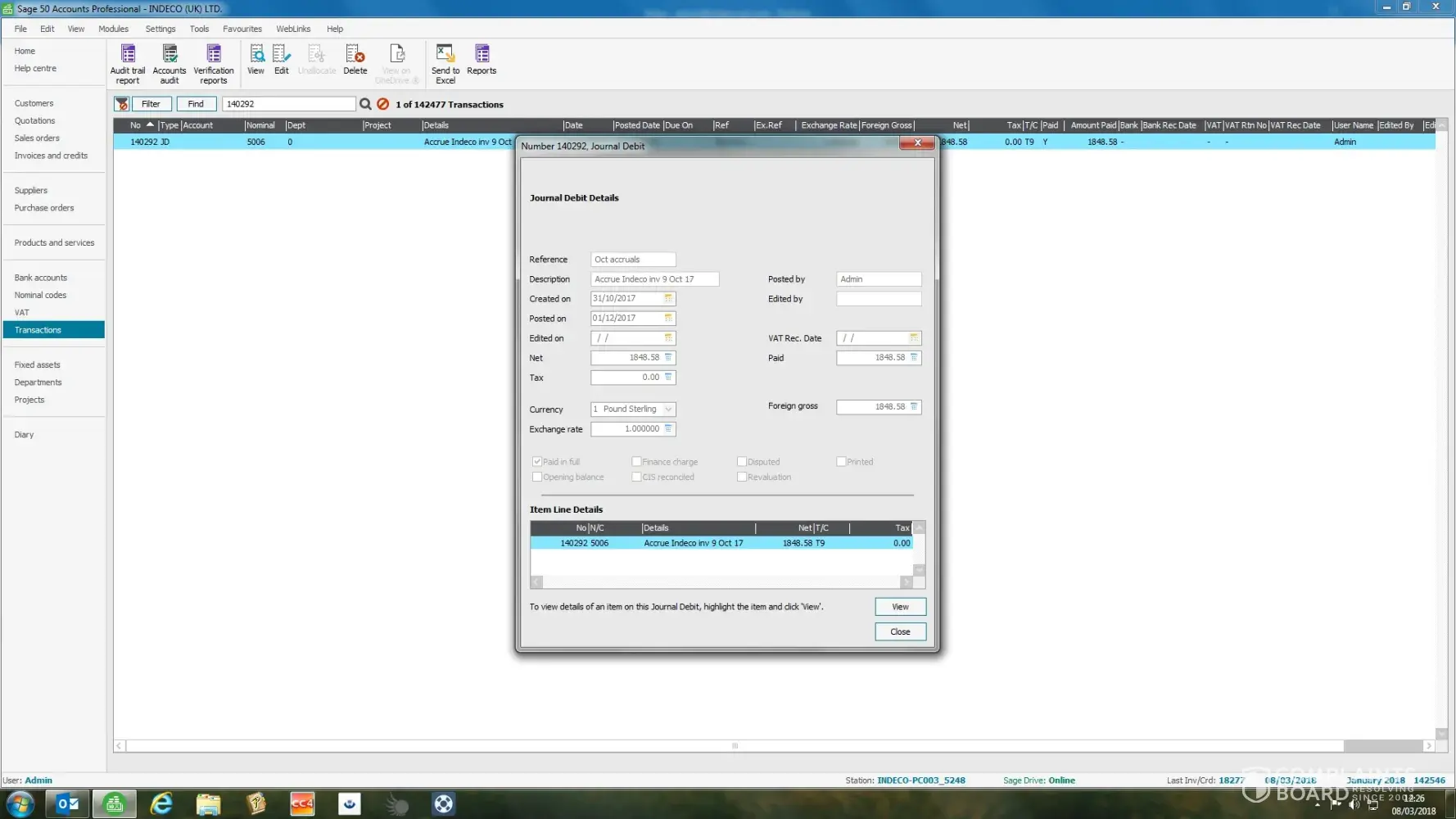Click the red clear-search icon

pyautogui.click(x=382, y=104)
